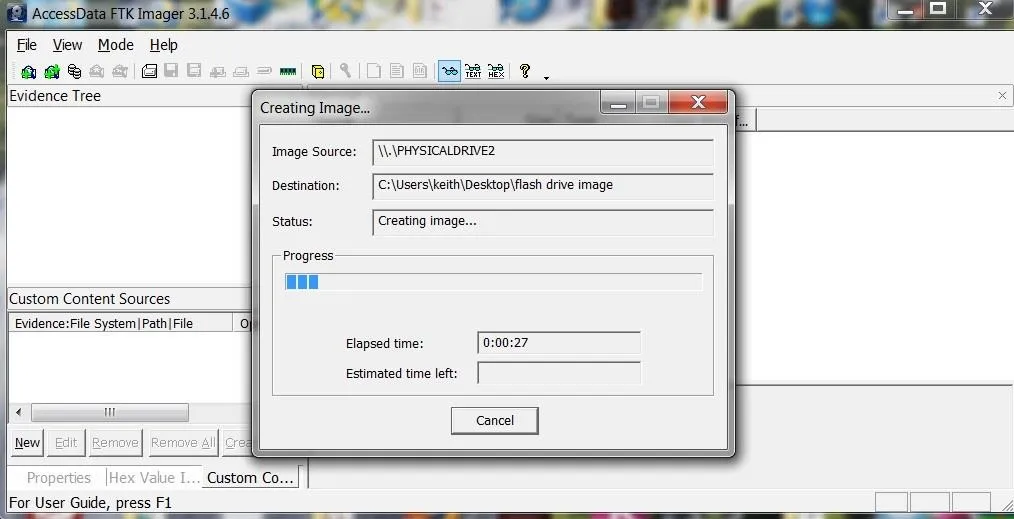Open the toolbar options dropdown arrow
The width and height of the screenshot is (1014, 519).
pos(546,78)
